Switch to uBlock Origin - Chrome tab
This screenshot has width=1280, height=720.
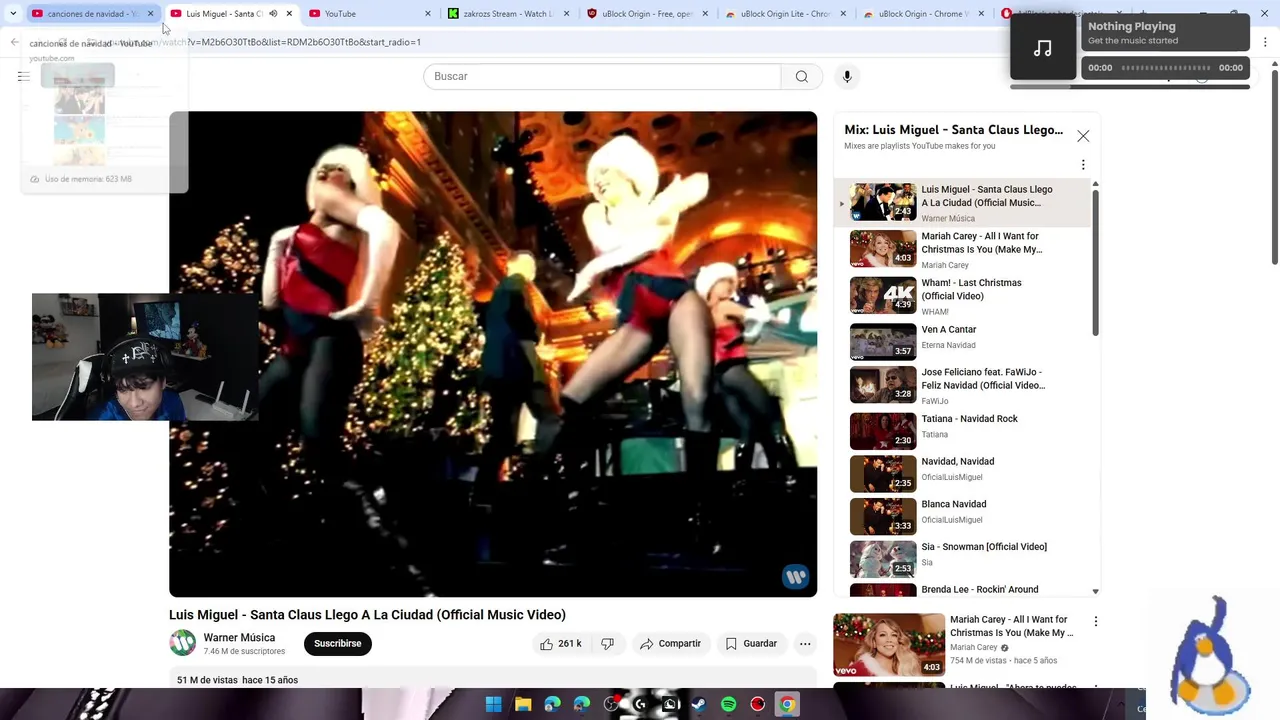923,14
